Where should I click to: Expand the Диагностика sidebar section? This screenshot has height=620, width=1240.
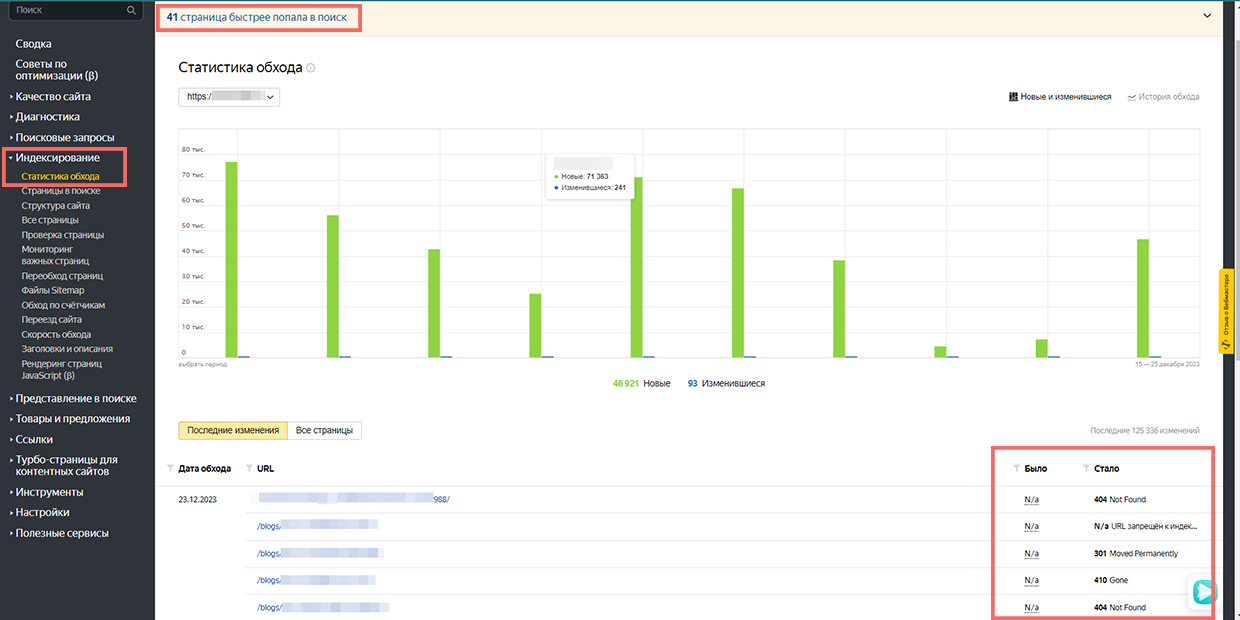(46, 117)
